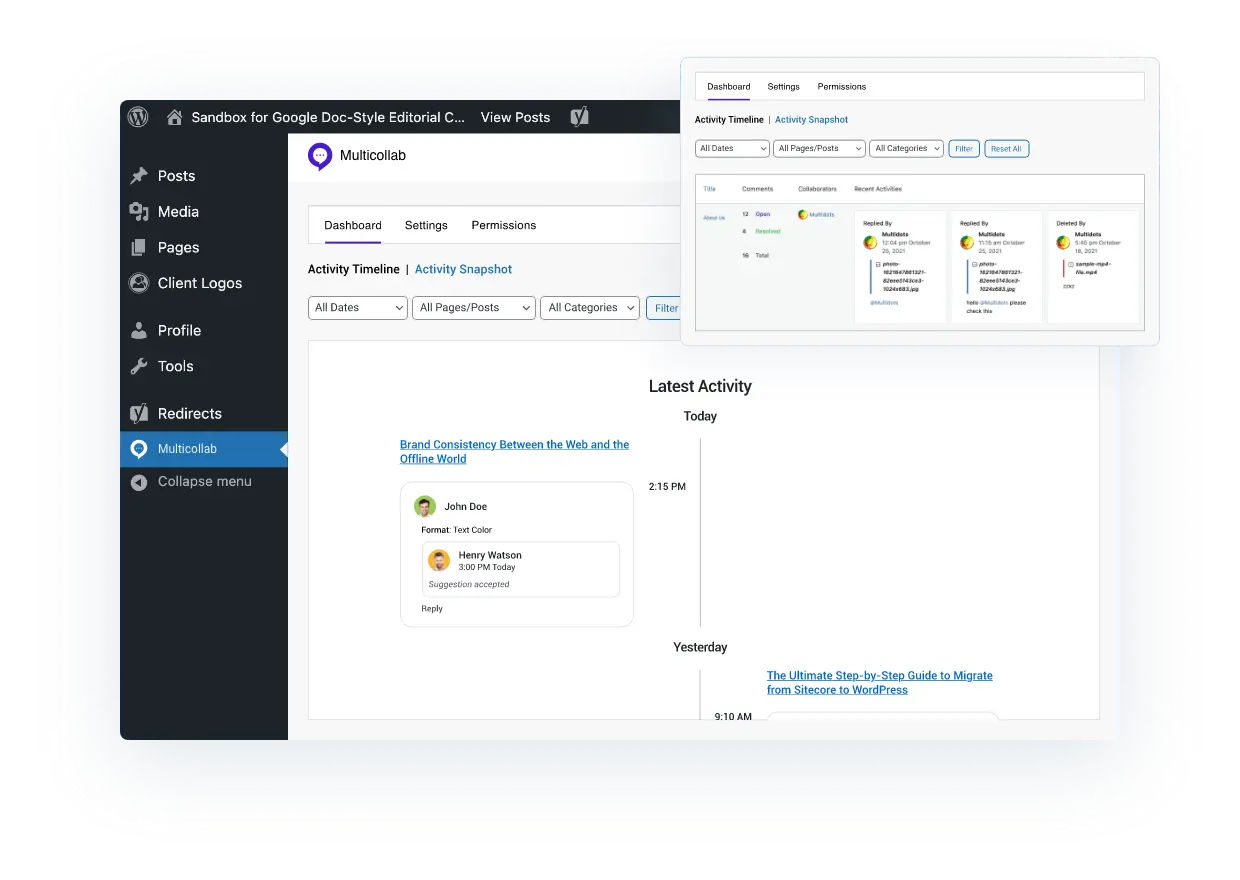Screen dimensions: 1240x880
Task: Click the purple Multicollab logo in the page header
Action: (320, 156)
